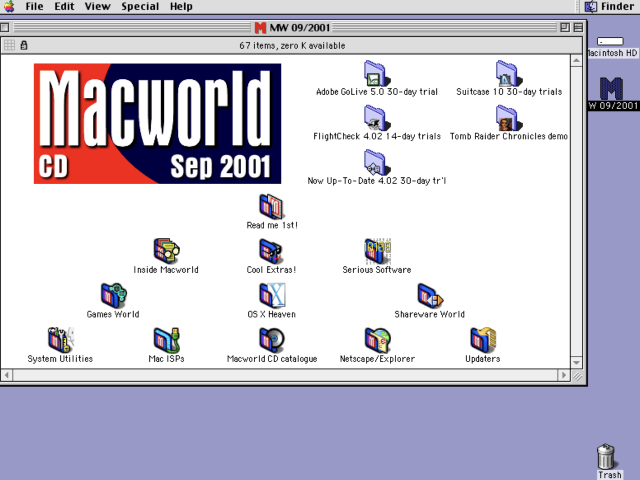Click the '67 items, zero K available' text

coord(292,45)
